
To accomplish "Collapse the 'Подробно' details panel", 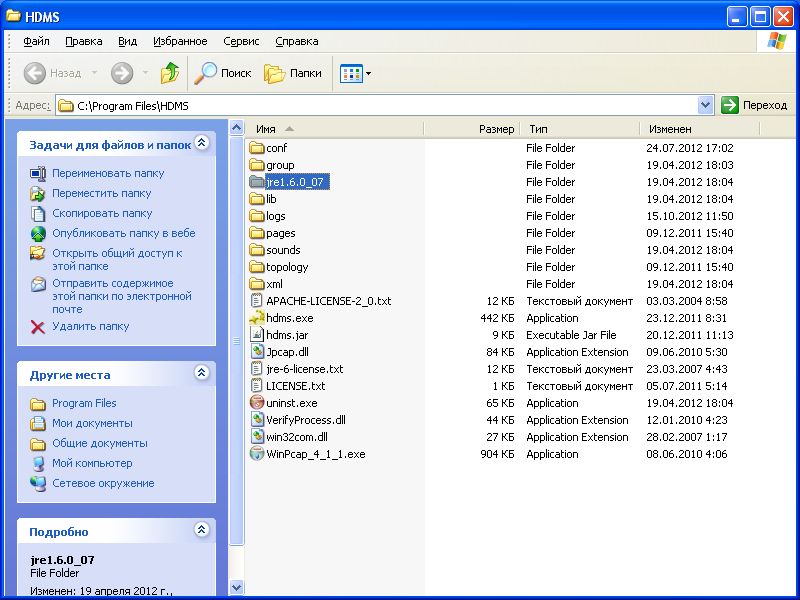I will 202,530.
